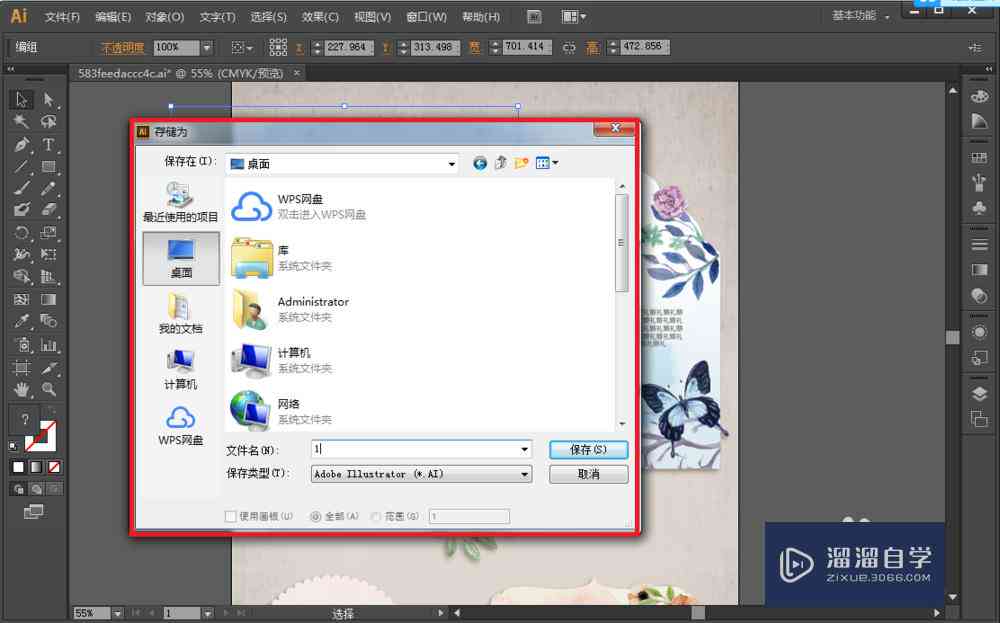Viewport: 1000px width, 623px height.
Task: Open Computer in places sidebar
Action: click(180, 369)
